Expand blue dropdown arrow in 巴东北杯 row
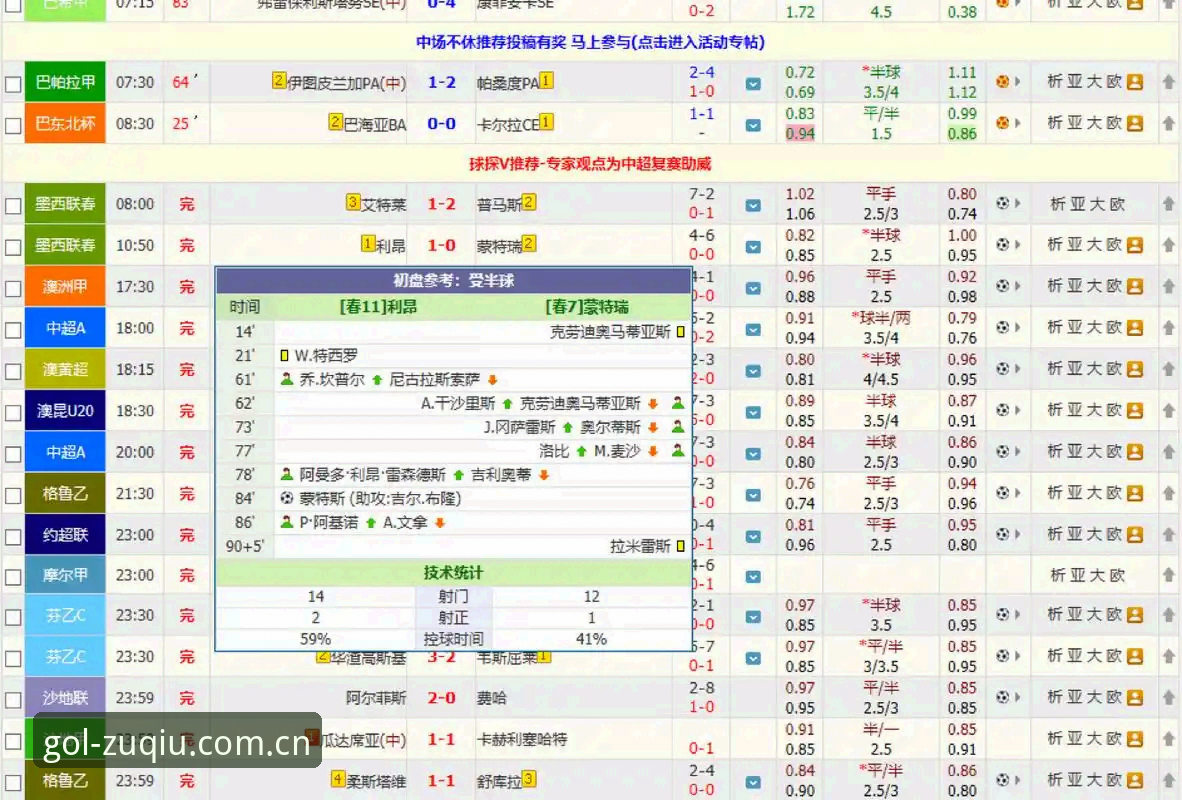Image resolution: width=1182 pixels, height=800 pixels. pos(753,125)
